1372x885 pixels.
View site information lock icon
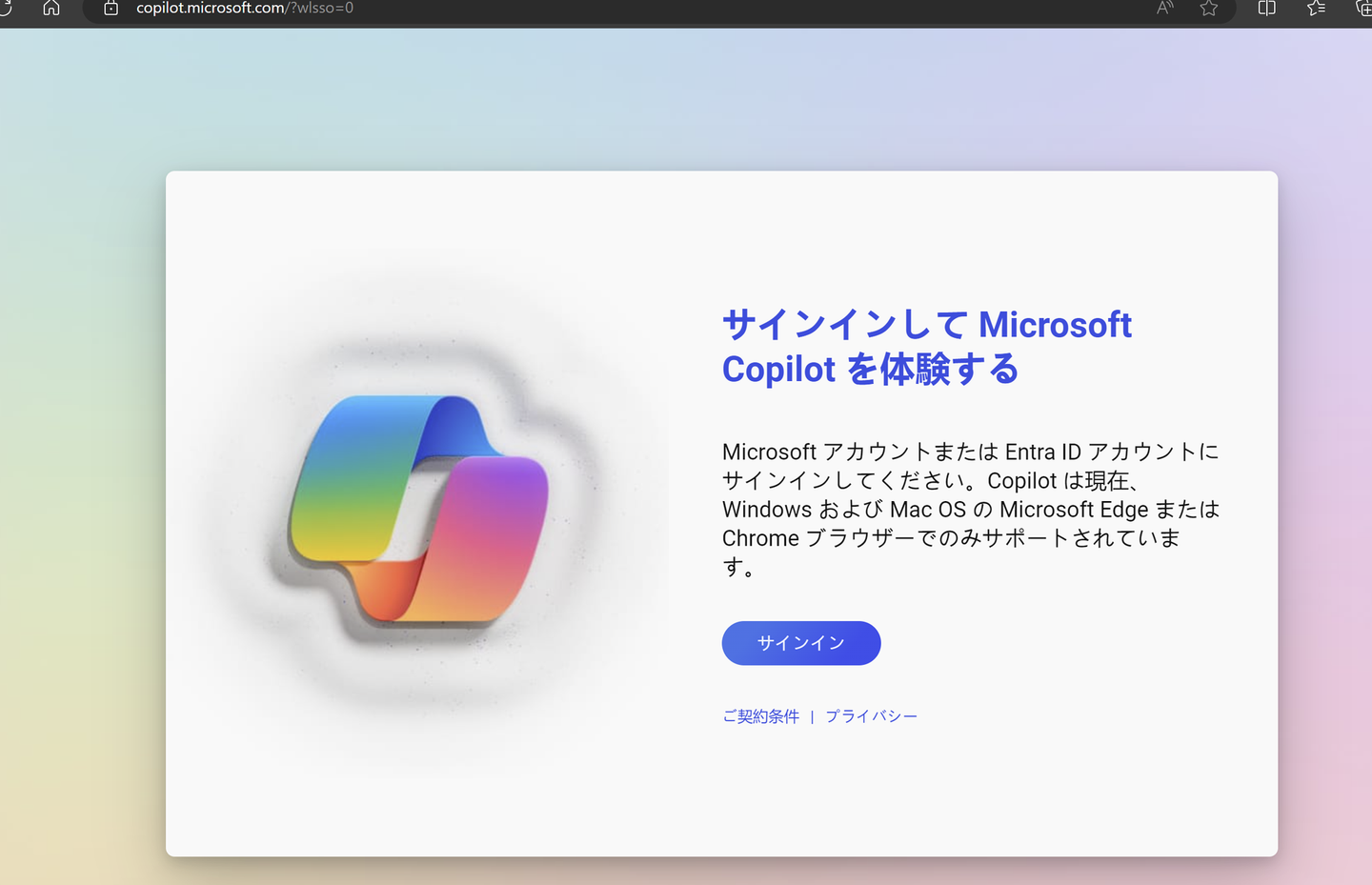click(111, 9)
